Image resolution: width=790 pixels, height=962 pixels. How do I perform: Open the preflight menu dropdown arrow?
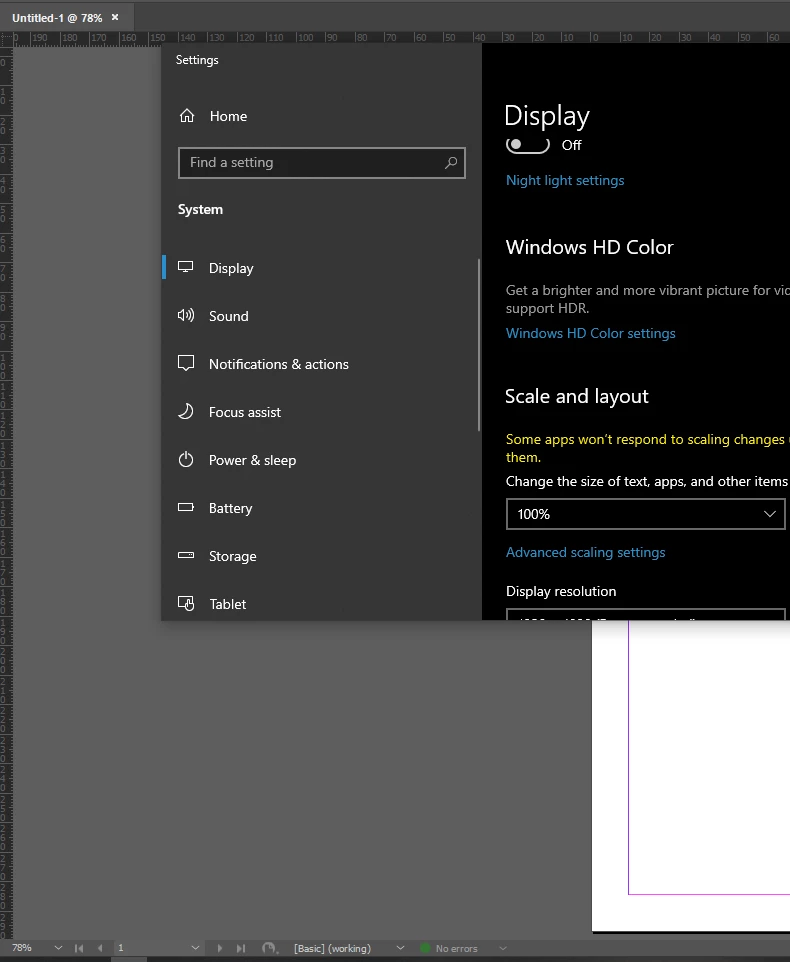point(503,948)
